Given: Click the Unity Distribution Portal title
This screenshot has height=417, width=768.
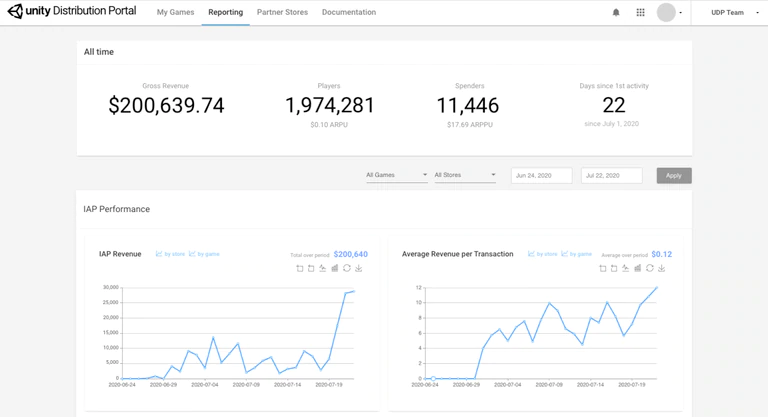Looking at the screenshot, I should (81, 11).
